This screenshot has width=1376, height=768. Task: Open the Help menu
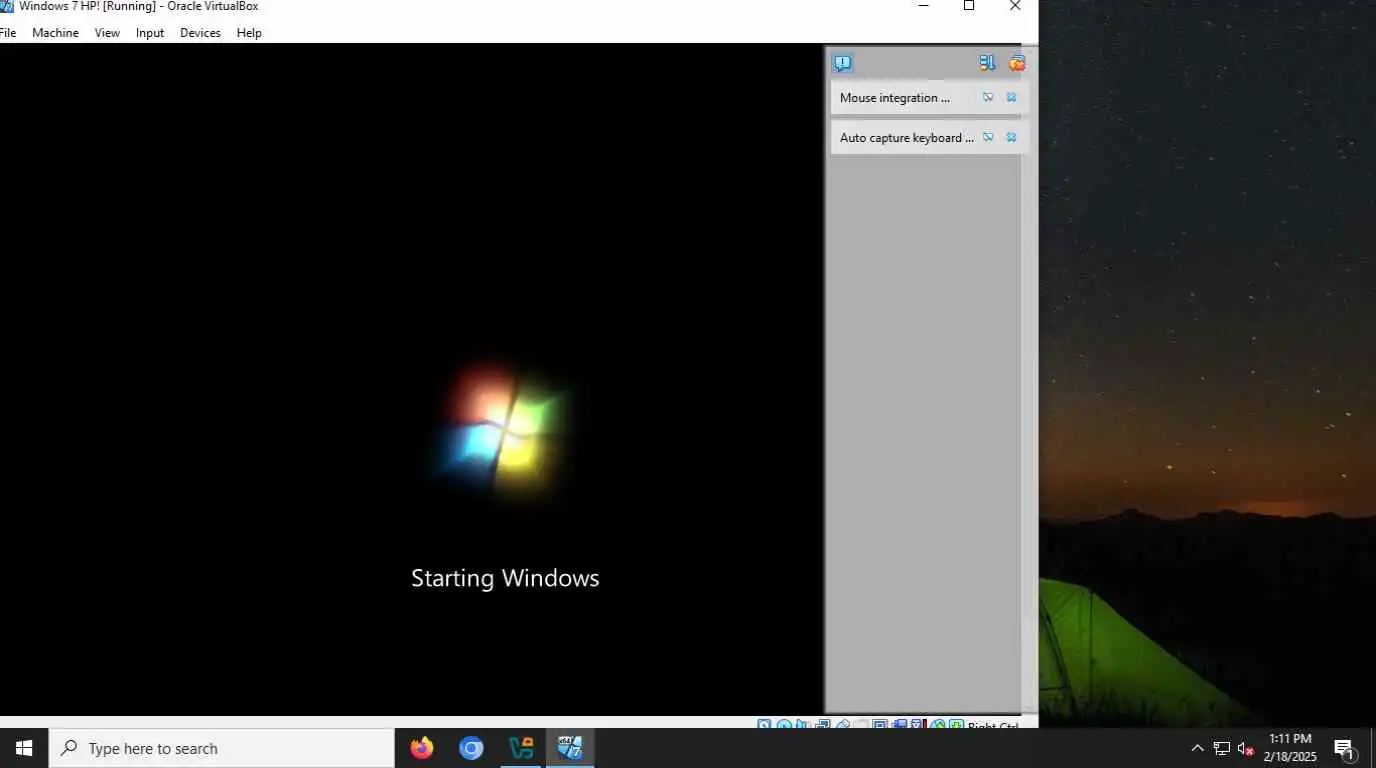pyautogui.click(x=249, y=33)
